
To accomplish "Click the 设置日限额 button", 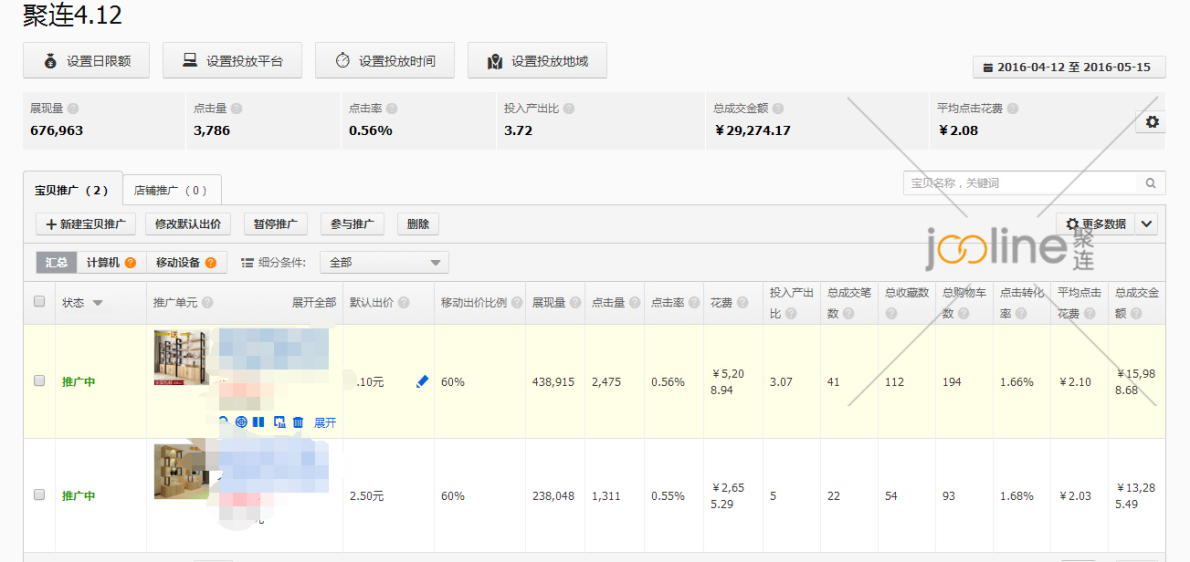I will 87,61.
